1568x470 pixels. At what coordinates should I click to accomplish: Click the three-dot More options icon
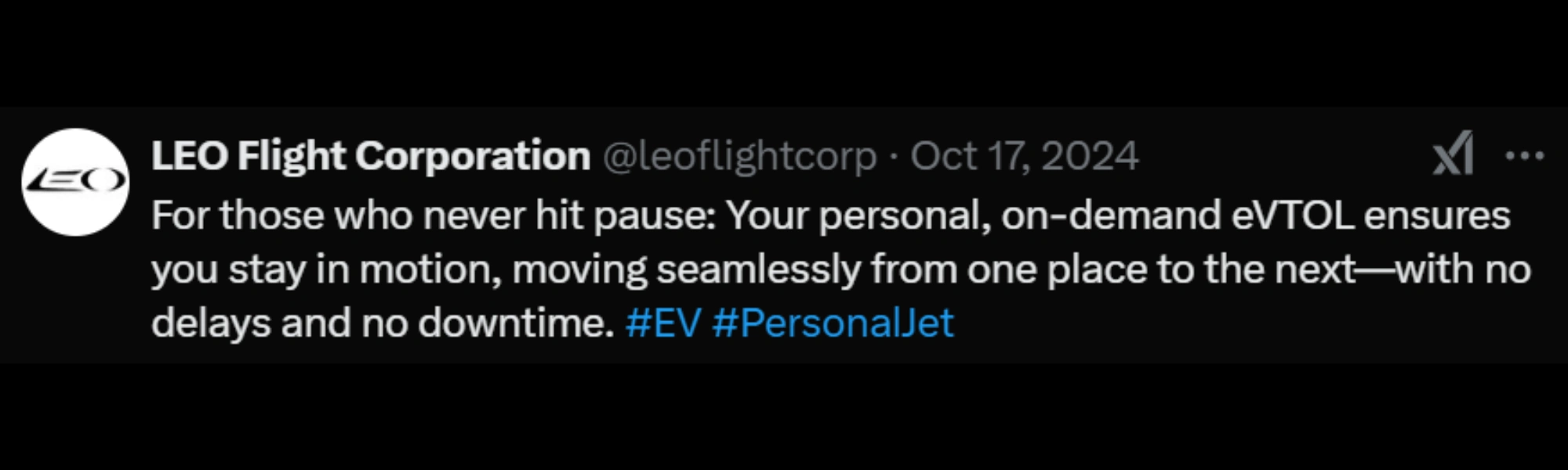1524,156
